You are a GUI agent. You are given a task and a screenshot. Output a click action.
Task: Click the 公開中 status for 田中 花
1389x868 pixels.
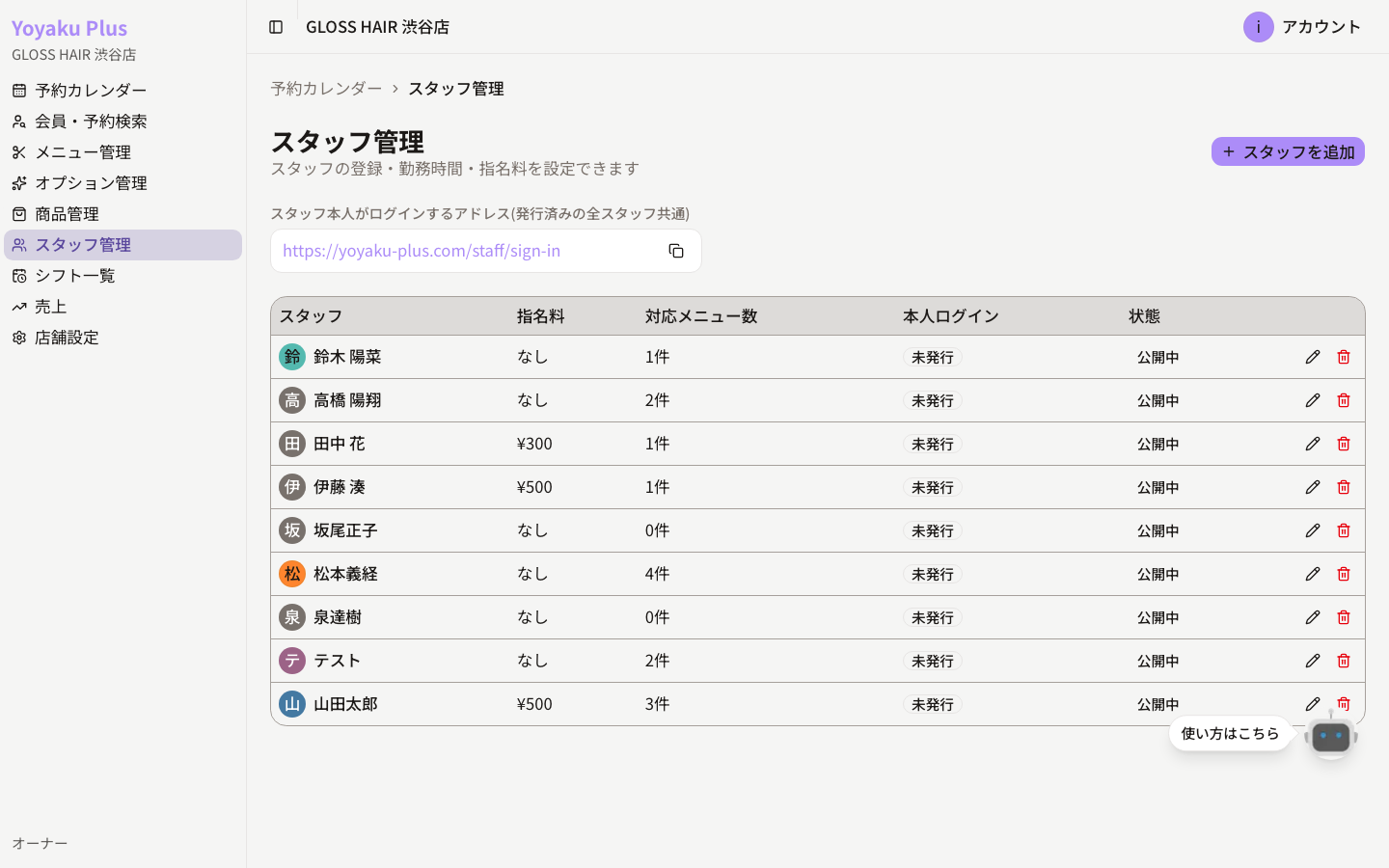point(1157,444)
